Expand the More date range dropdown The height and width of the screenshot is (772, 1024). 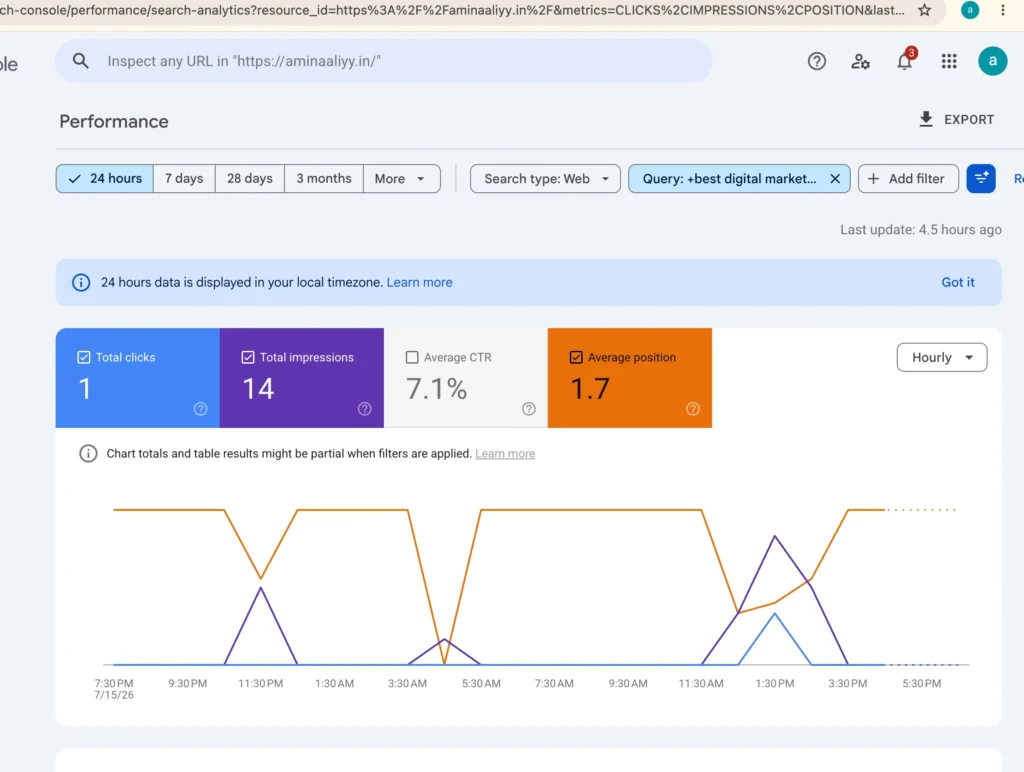tap(402, 179)
